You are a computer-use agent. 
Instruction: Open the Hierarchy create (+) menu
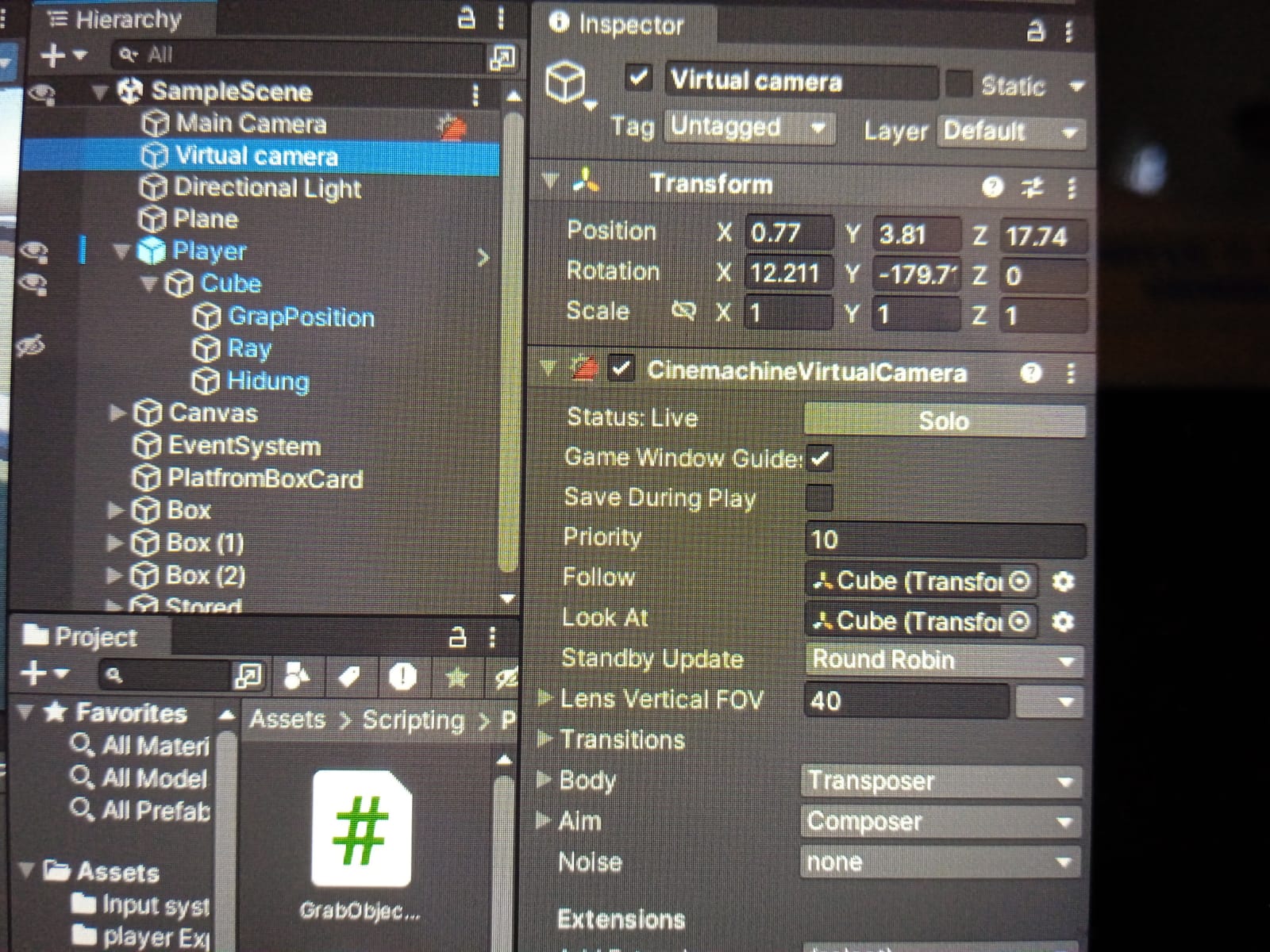(62, 56)
